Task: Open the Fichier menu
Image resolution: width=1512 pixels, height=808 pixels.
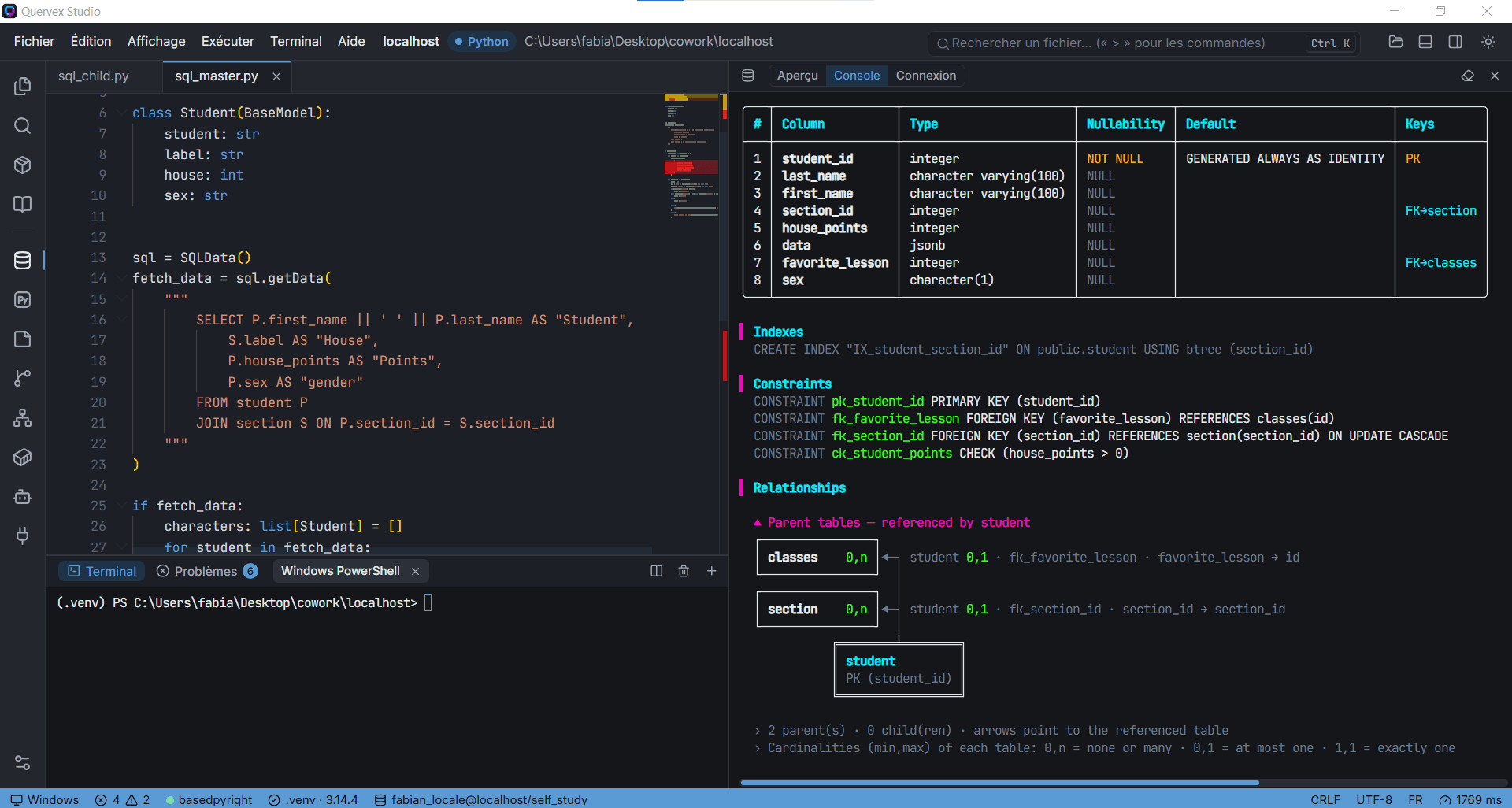Action: coord(34,42)
